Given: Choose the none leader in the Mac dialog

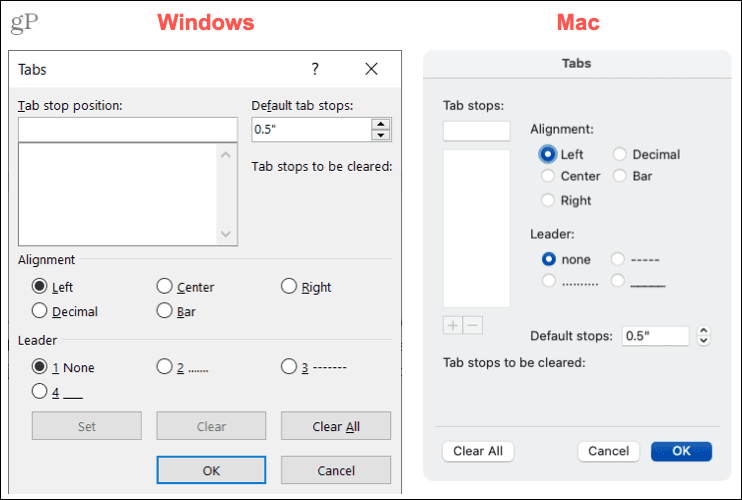Looking at the screenshot, I should point(549,259).
